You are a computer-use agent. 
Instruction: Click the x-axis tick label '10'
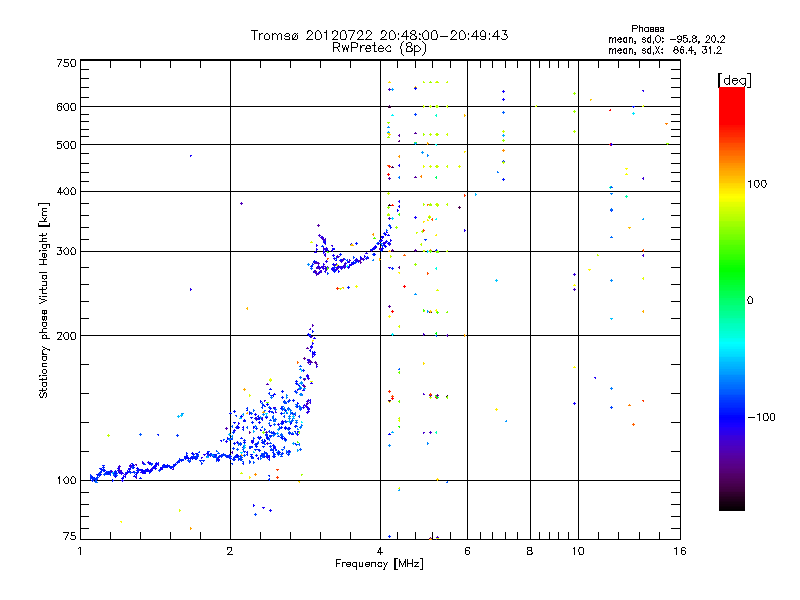[x=578, y=551]
